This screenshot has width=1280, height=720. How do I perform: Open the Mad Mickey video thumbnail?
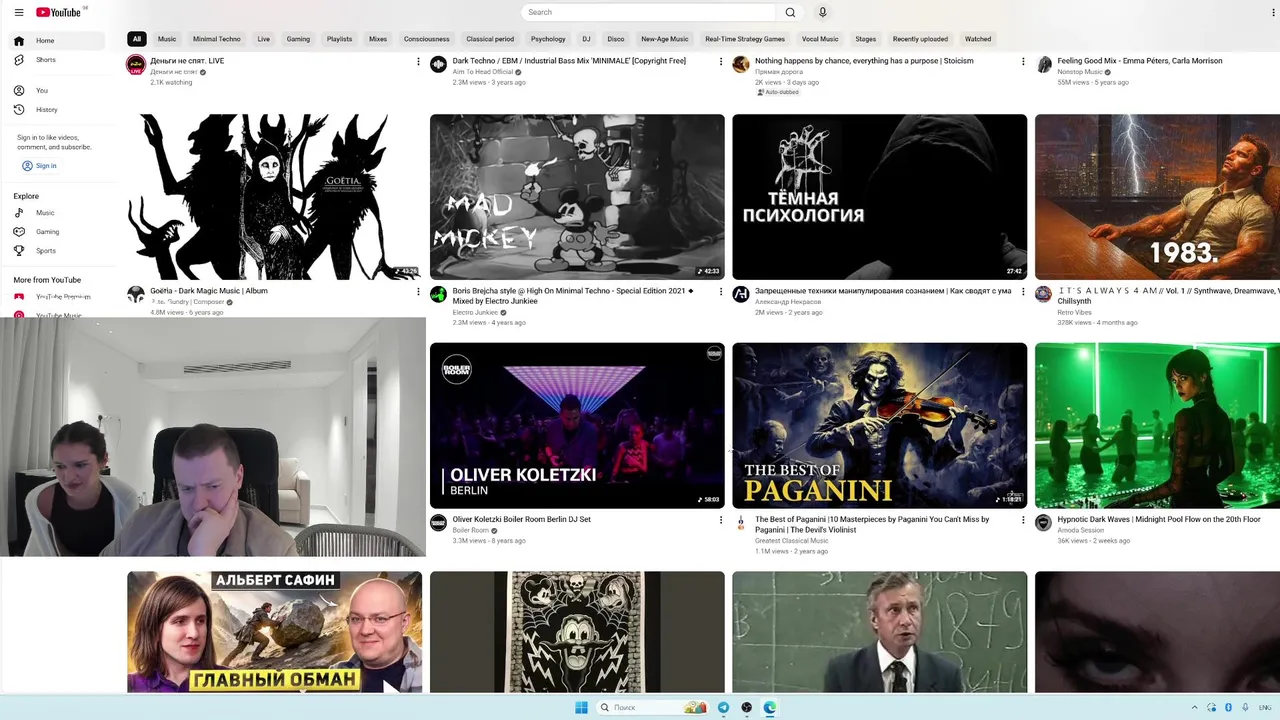577,197
